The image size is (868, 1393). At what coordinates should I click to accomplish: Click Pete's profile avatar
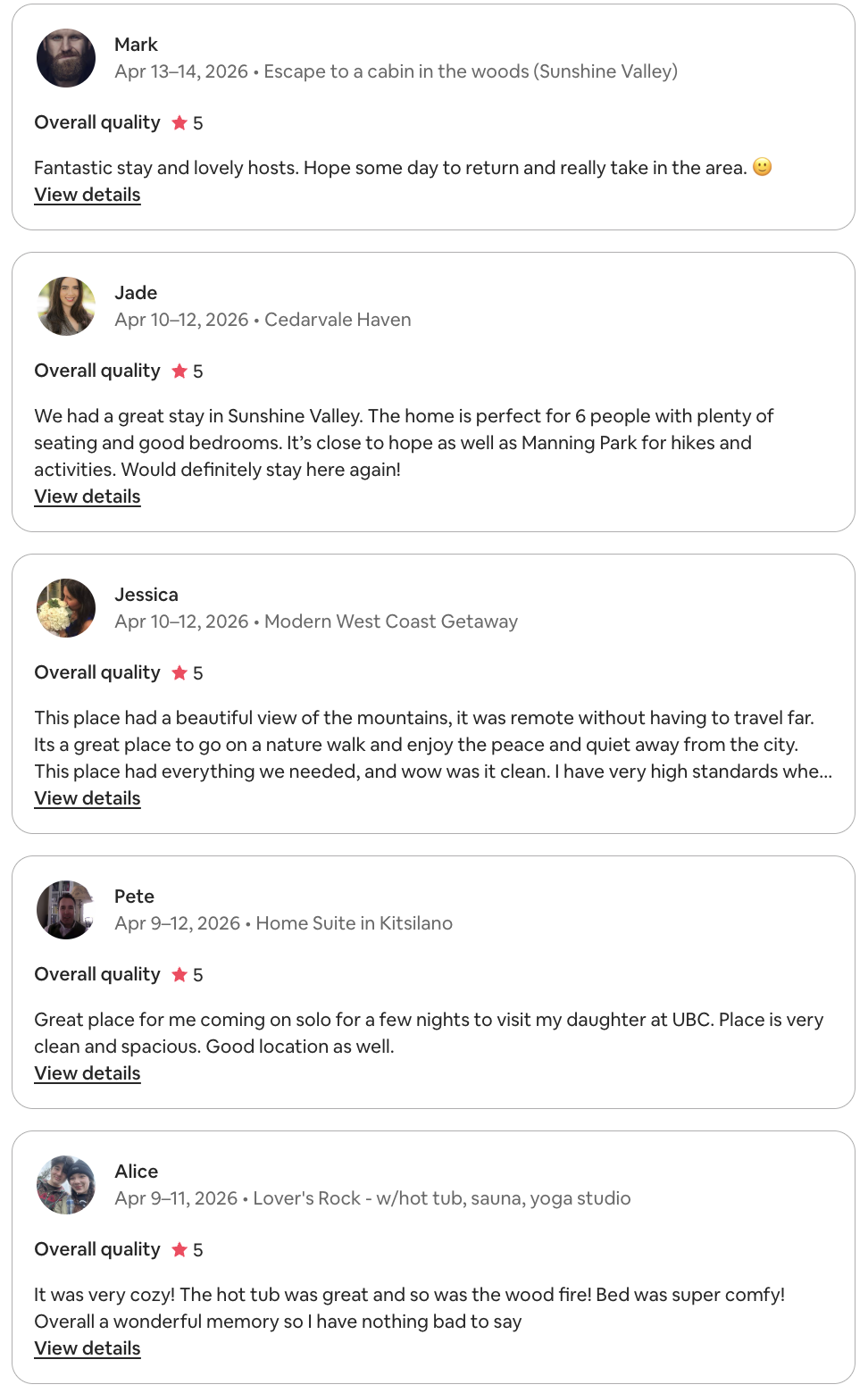(66, 910)
